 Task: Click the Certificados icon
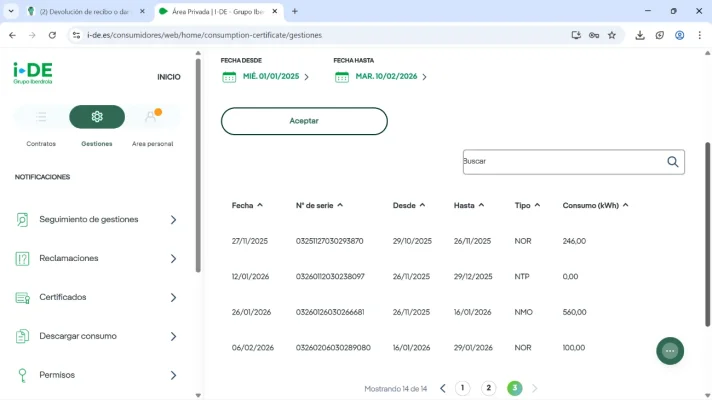tap(22, 297)
